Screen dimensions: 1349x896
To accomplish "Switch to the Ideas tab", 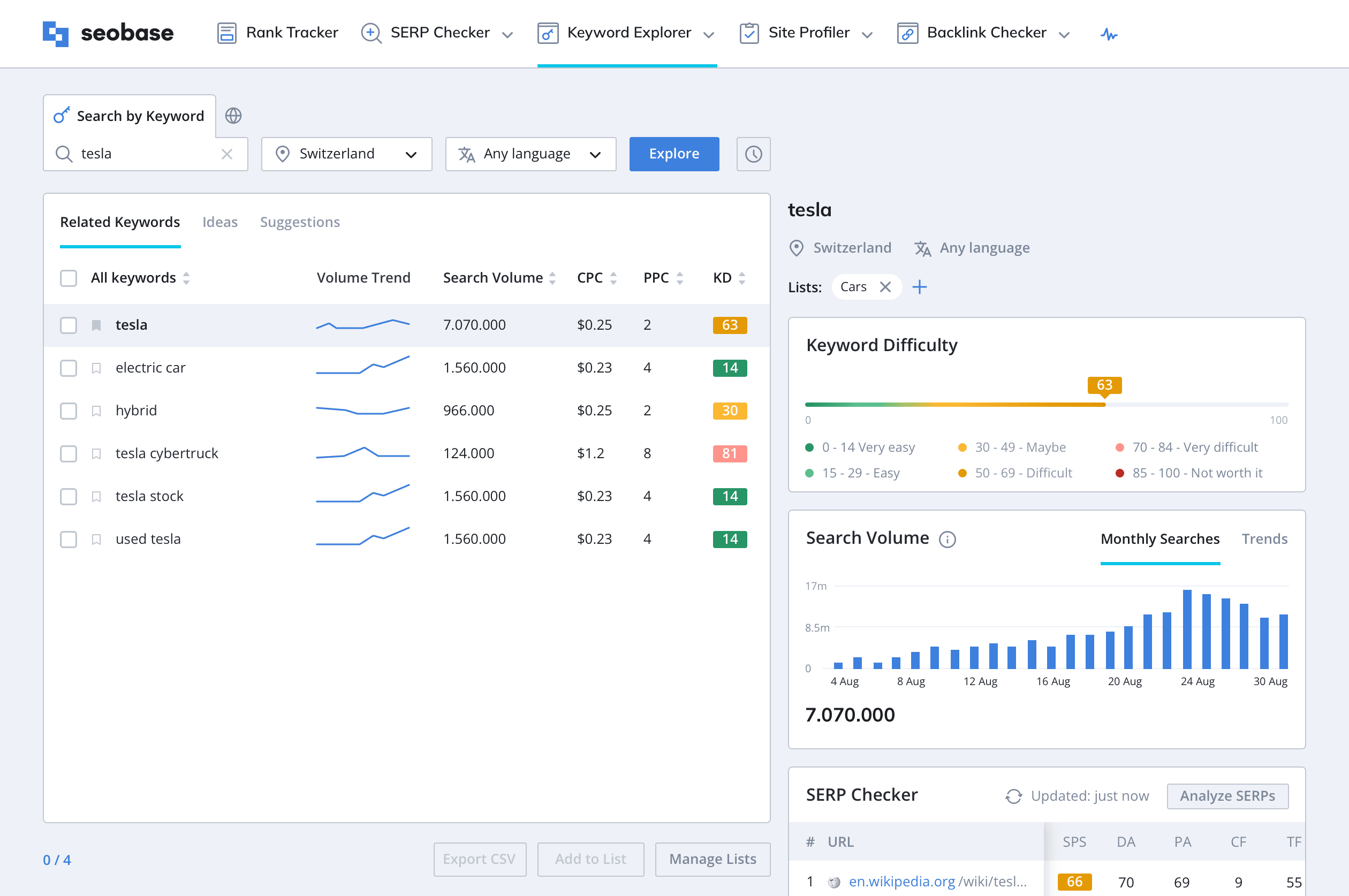I will pyautogui.click(x=220, y=222).
